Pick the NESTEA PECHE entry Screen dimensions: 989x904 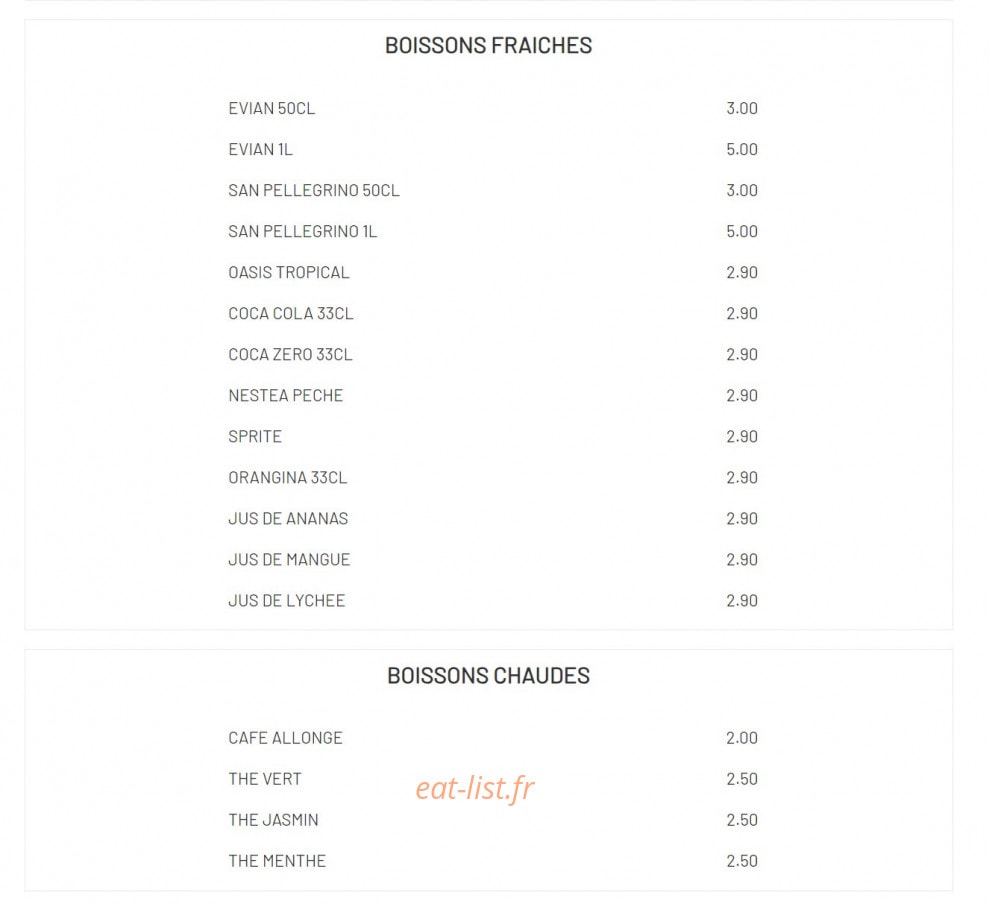pyautogui.click(x=286, y=396)
